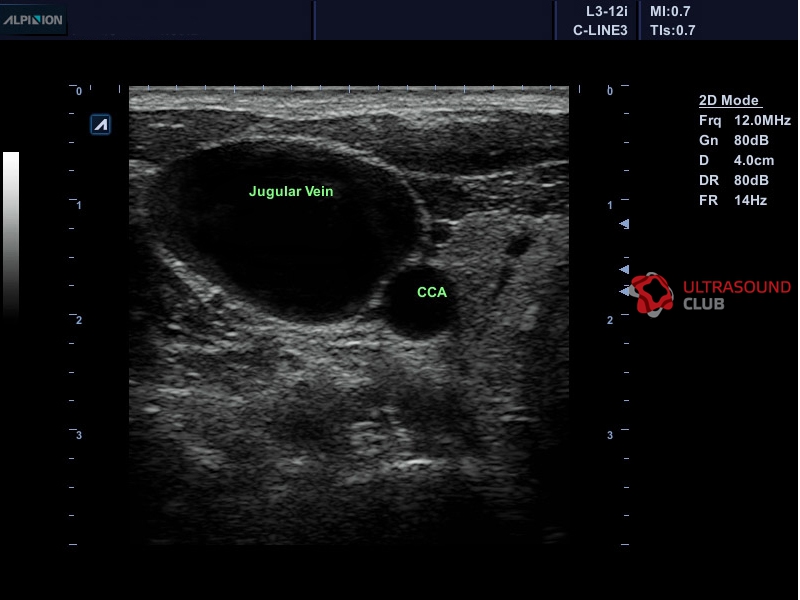This screenshot has width=800, height=600.
Task: Click the 3 cm mark on right depth scale
Action: tap(610, 435)
